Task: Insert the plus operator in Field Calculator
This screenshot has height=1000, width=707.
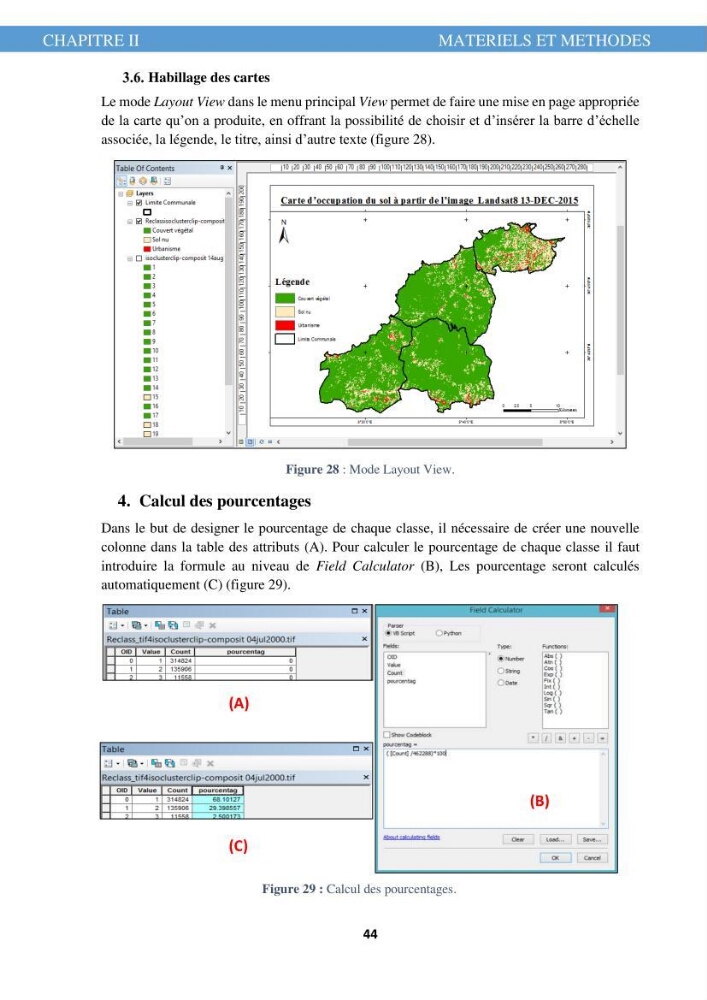Action: [574, 738]
